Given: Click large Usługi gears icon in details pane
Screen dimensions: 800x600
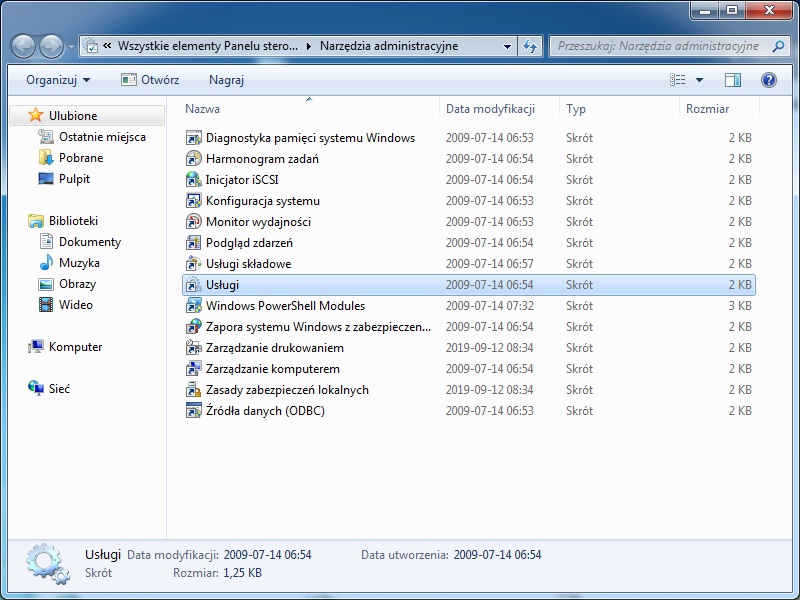Looking at the screenshot, I should pyautogui.click(x=47, y=564).
